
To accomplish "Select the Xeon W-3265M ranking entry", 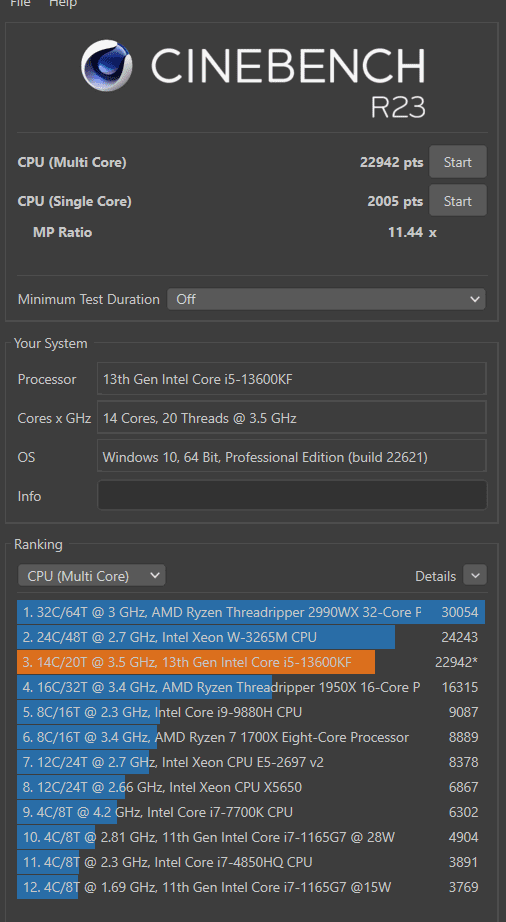I will click(x=251, y=637).
